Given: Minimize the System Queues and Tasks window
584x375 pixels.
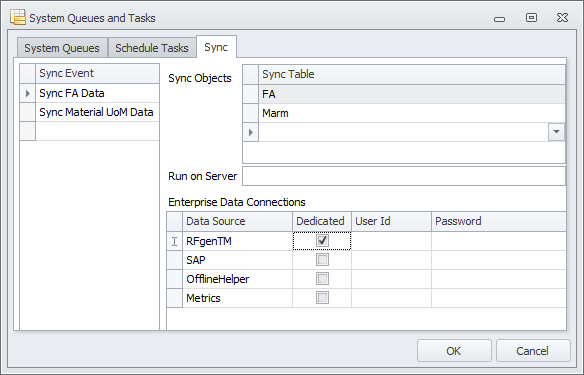Looking at the screenshot, I should [x=499, y=19].
